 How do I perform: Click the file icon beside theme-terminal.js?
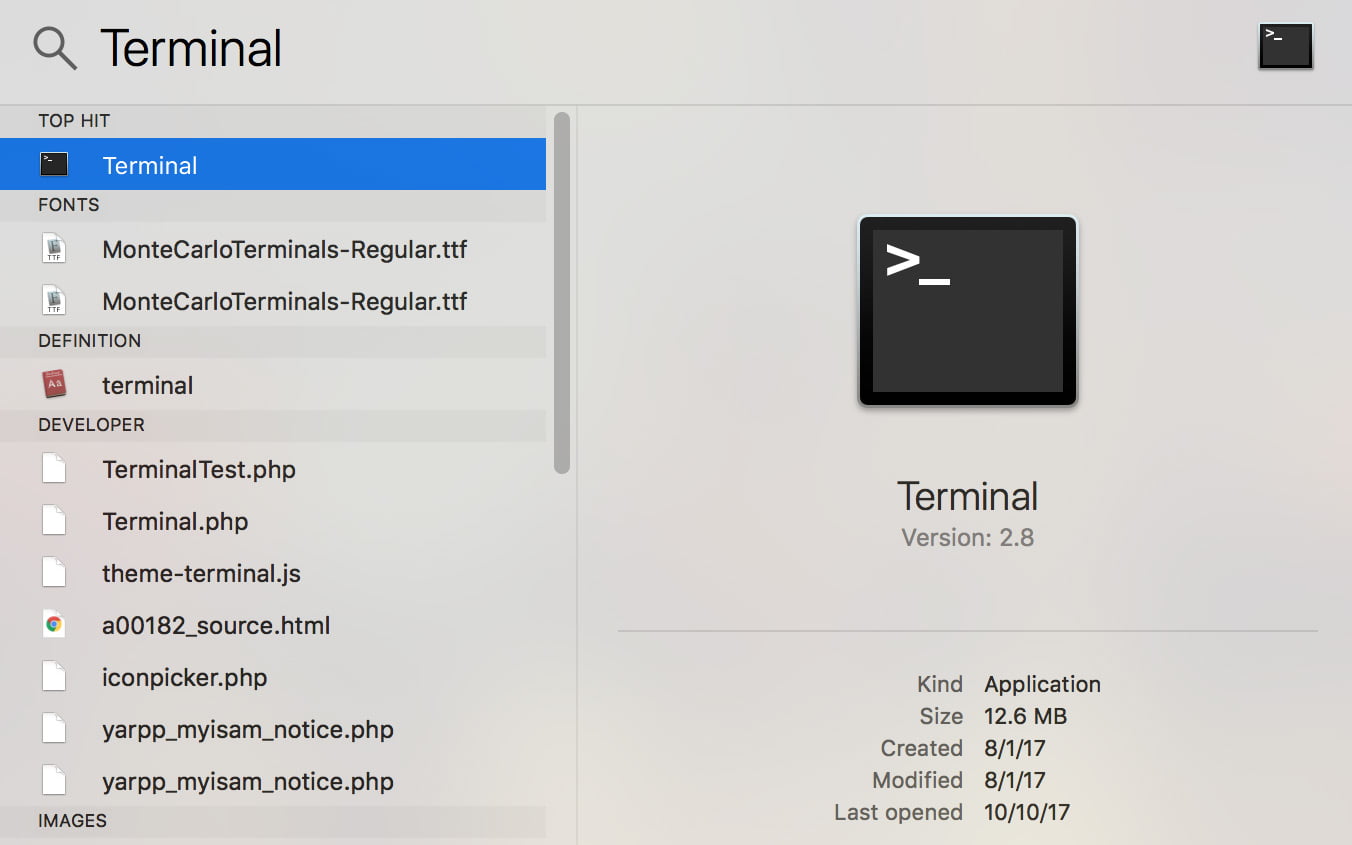click(x=54, y=573)
